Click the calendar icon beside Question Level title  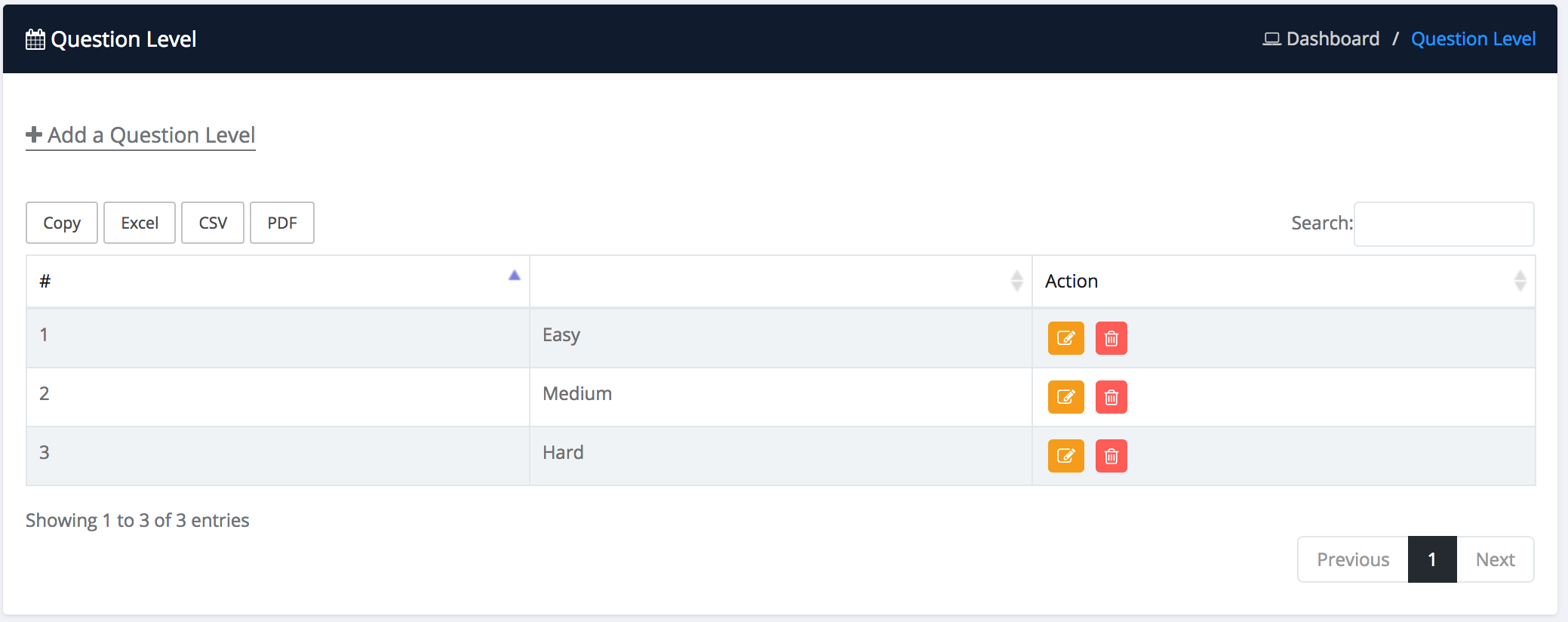coord(35,39)
